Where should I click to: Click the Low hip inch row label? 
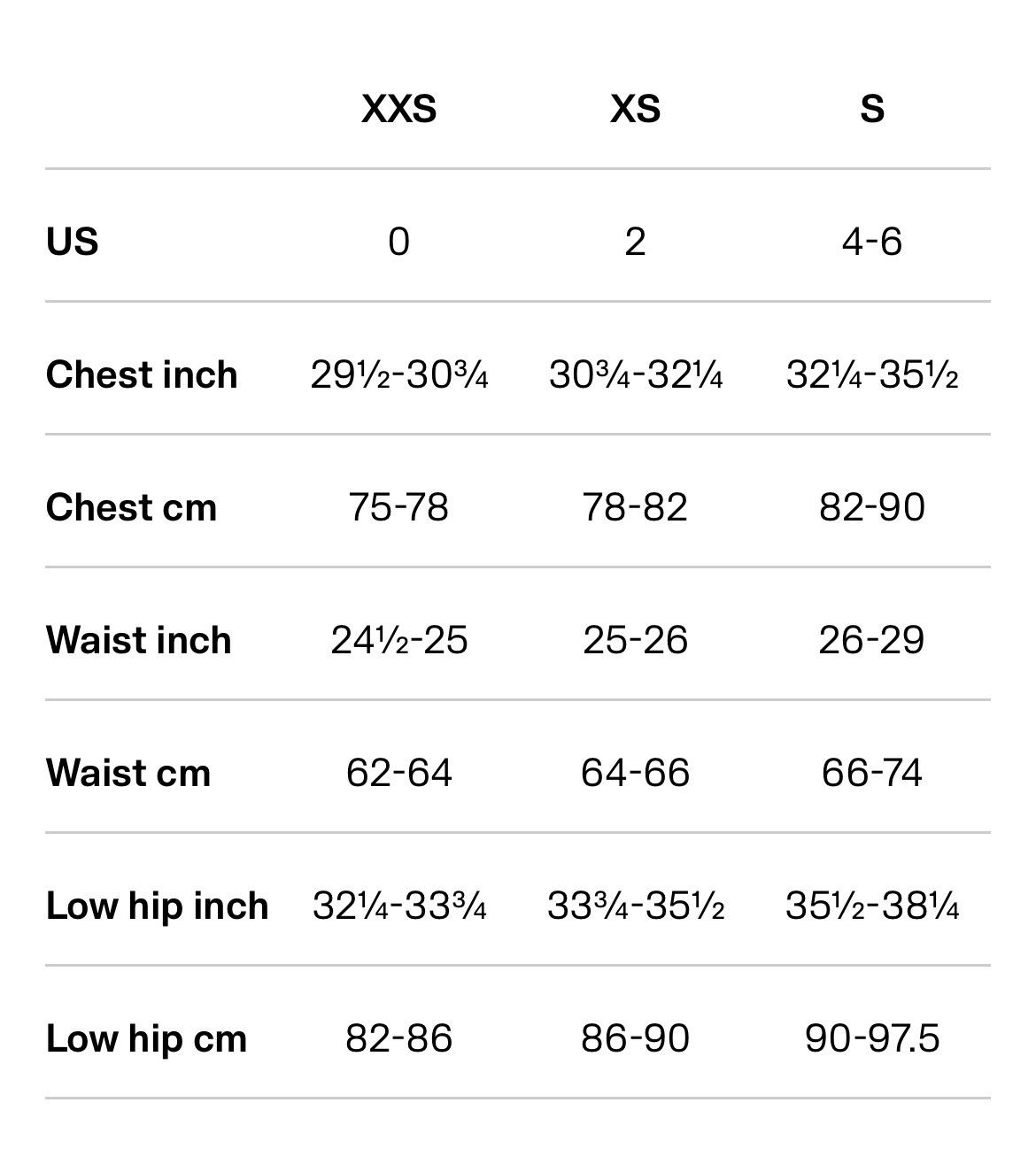click(157, 906)
